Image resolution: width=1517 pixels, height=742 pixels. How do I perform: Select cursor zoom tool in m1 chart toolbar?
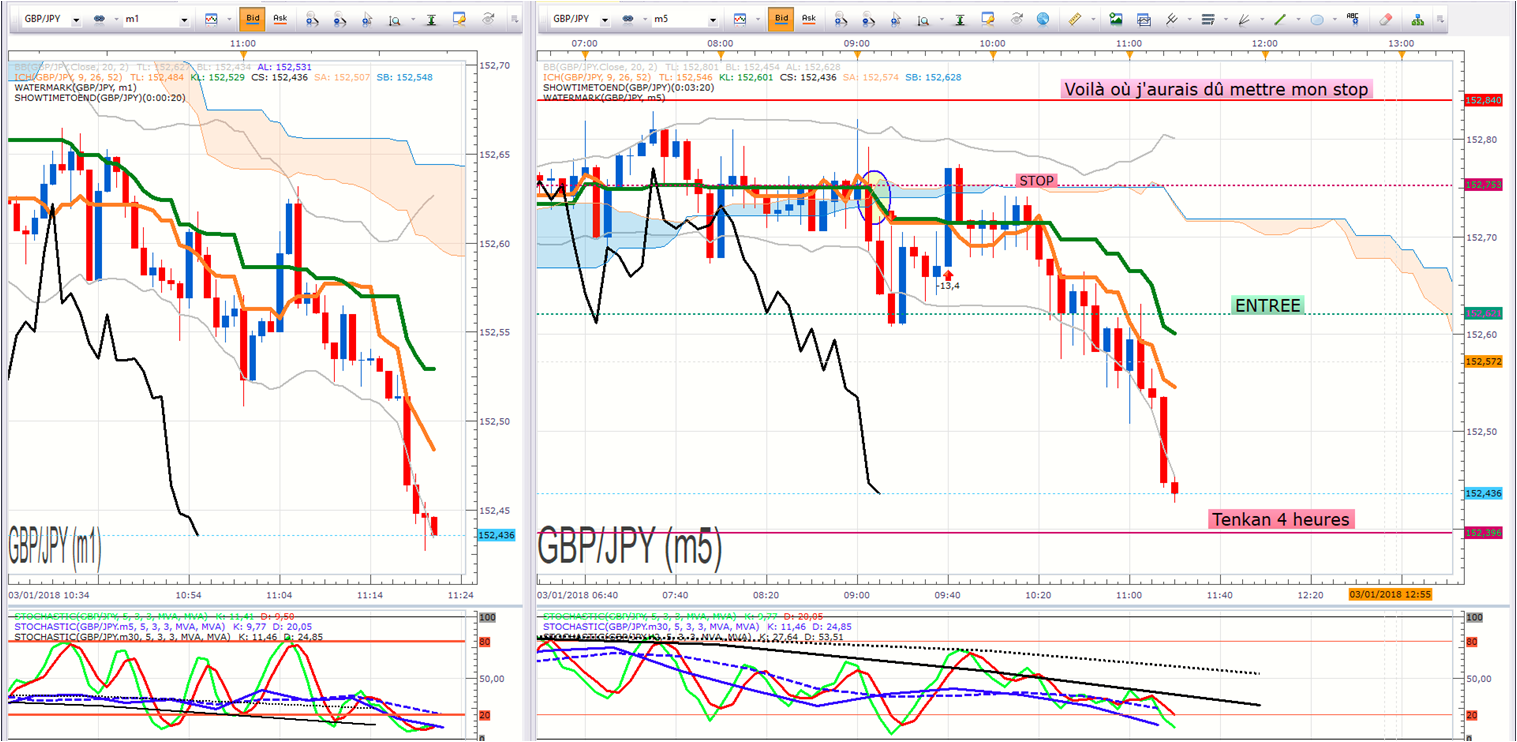[368, 19]
